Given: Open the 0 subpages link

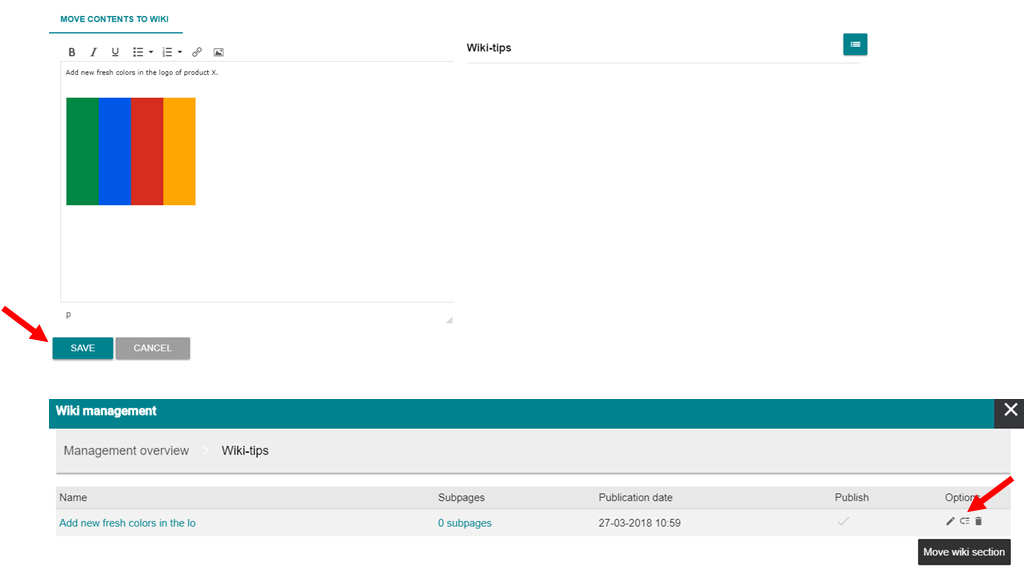Looking at the screenshot, I should coord(465,523).
